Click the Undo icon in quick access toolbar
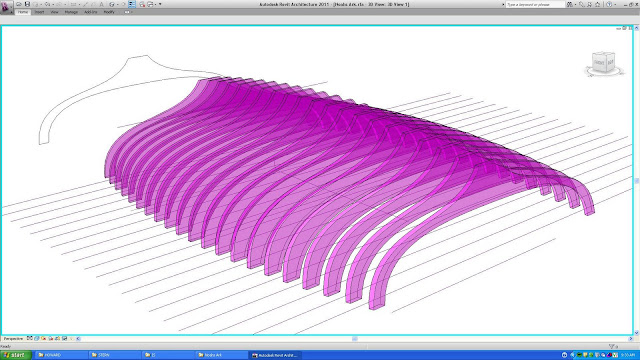The height and width of the screenshot is (360, 640). 47,4
